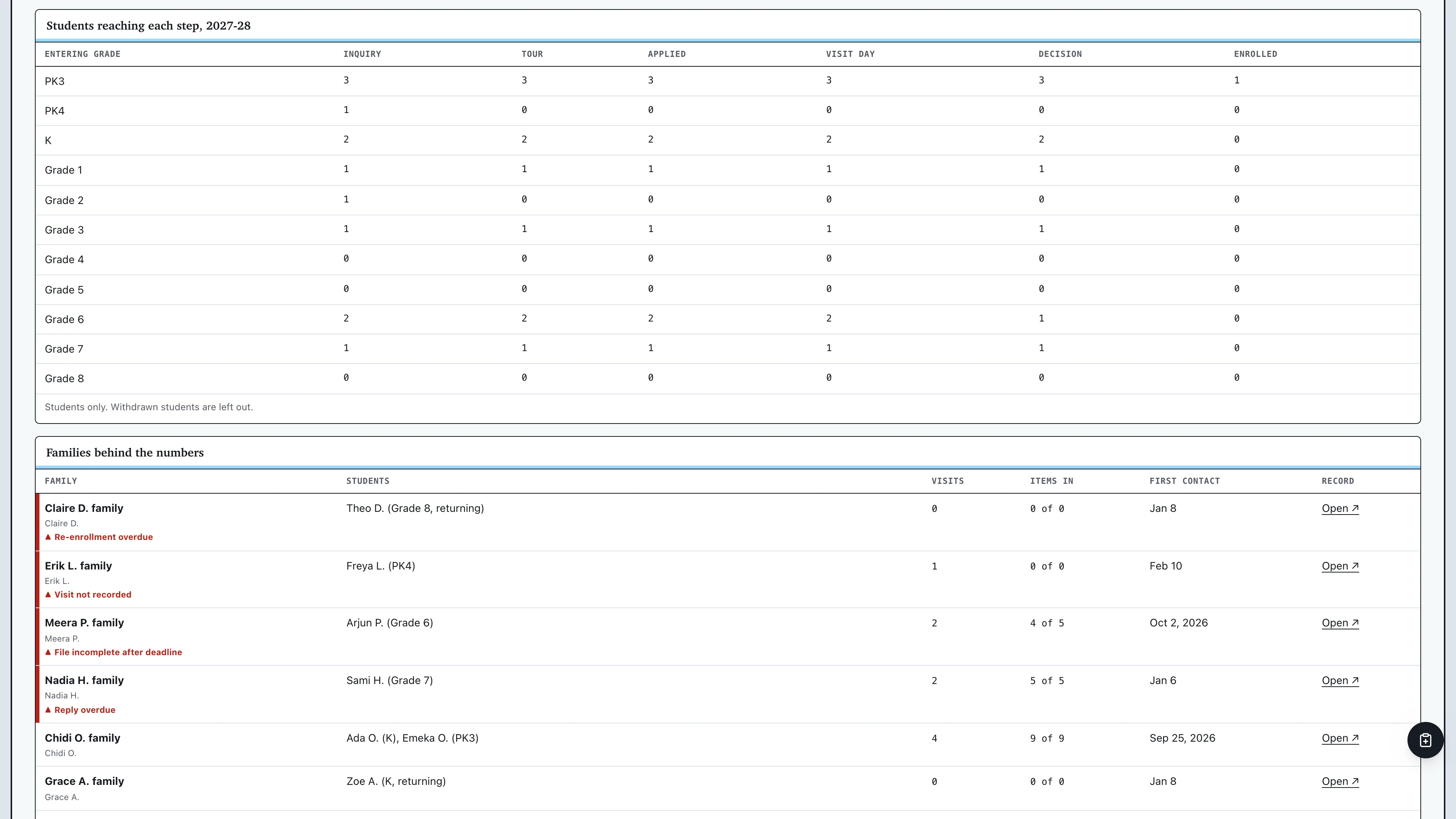Click the ENROLLED column header

1255,54
